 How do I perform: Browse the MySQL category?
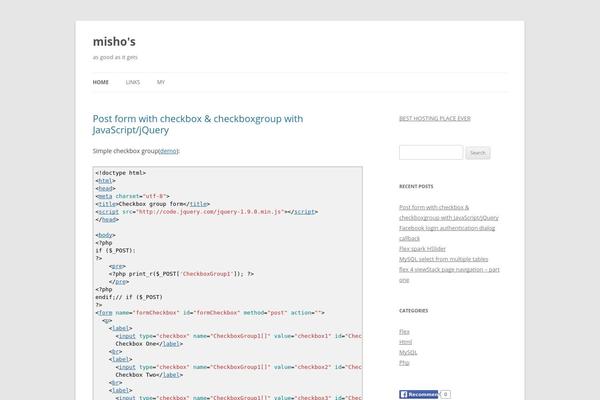click(408, 352)
